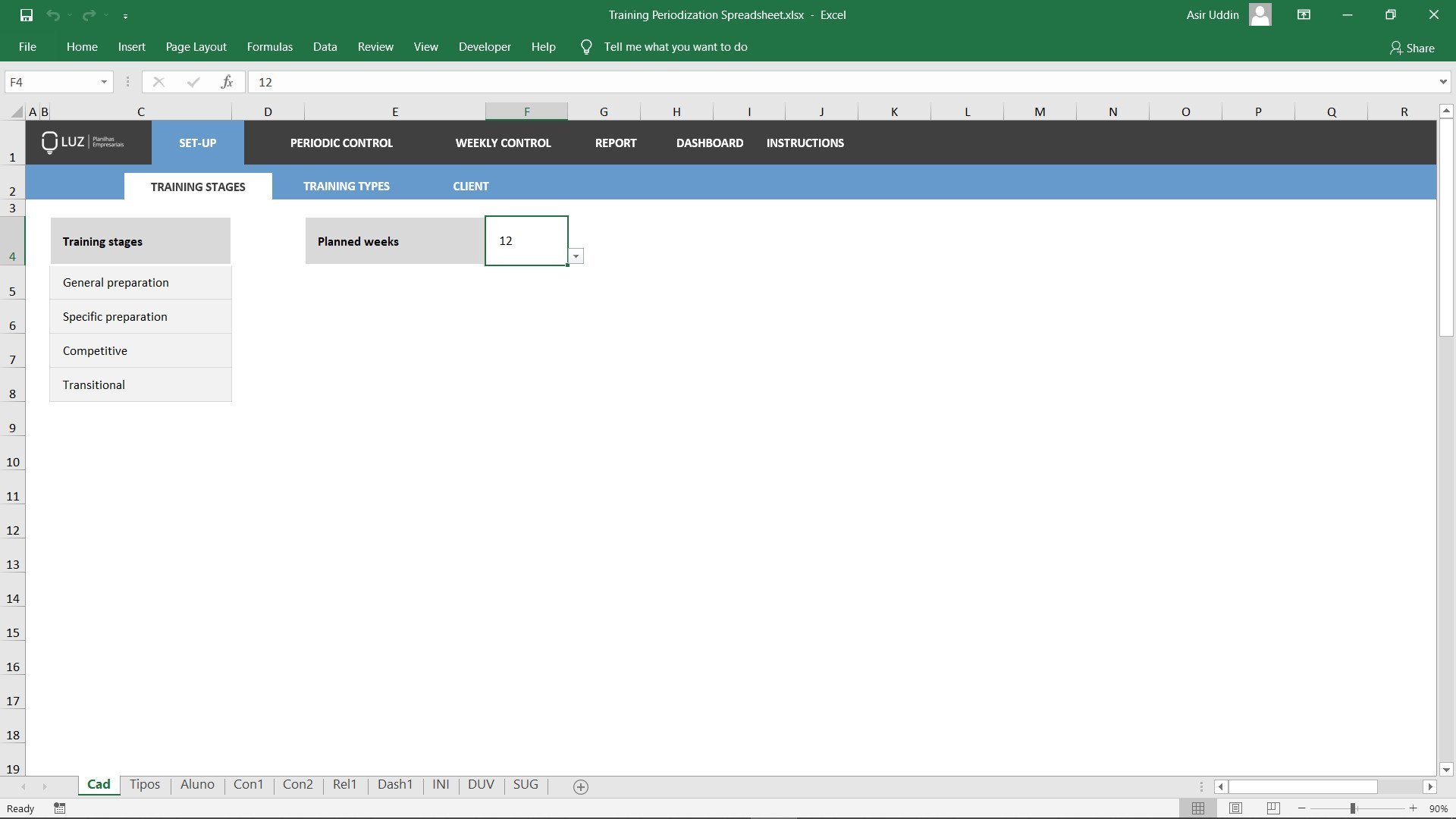Viewport: 1456px width, 819px height.
Task: Open Ribbon Display Options icon
Action: 1304,15
